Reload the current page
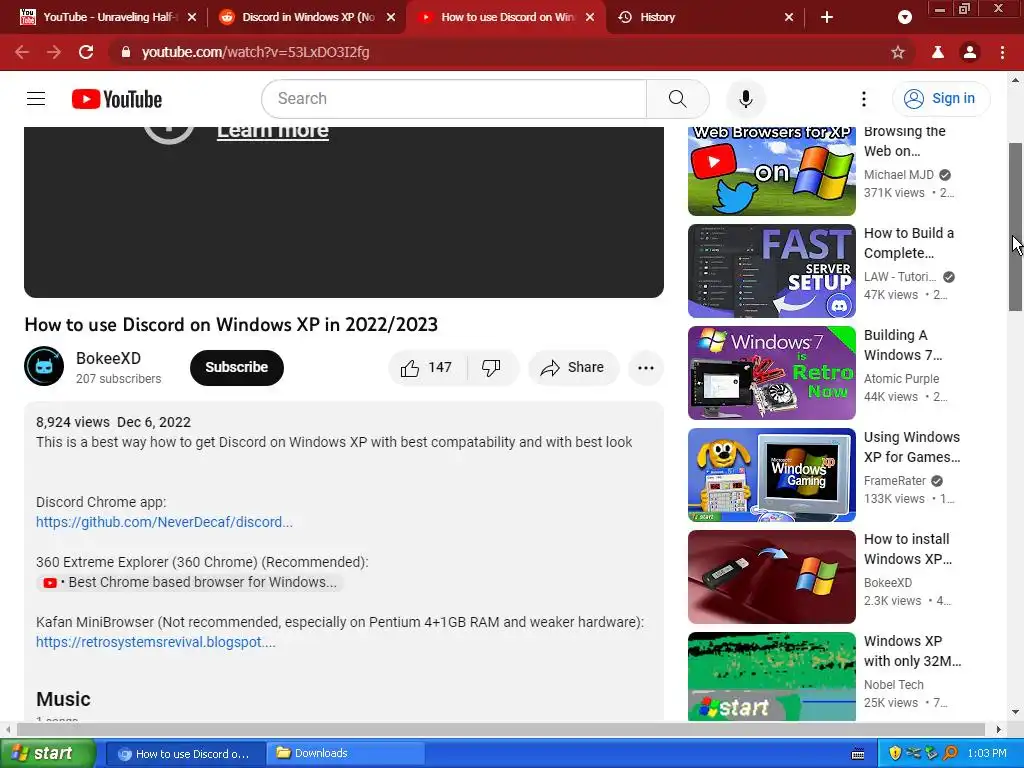This screenshot has width=1024, height=768. 86,52
